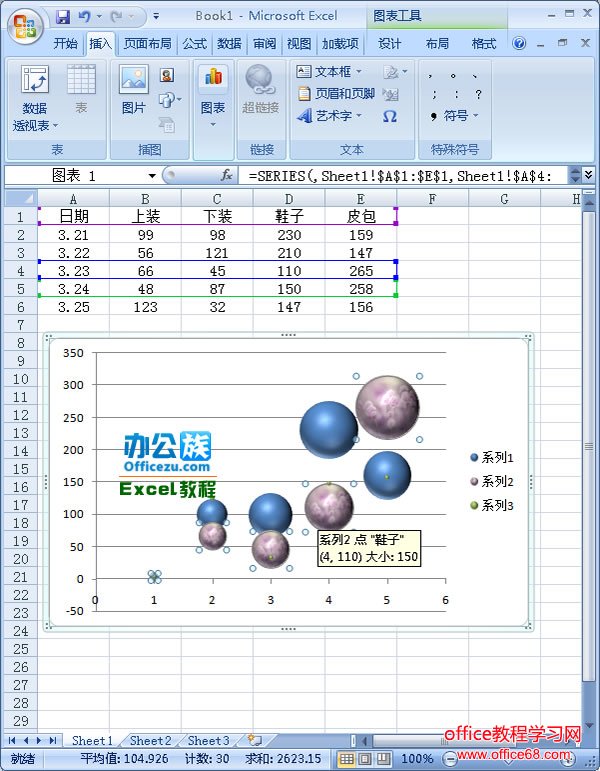Open the Name Box dropdown arrow
The height and width of the screenshot is (771, 600).
(152, 176)
